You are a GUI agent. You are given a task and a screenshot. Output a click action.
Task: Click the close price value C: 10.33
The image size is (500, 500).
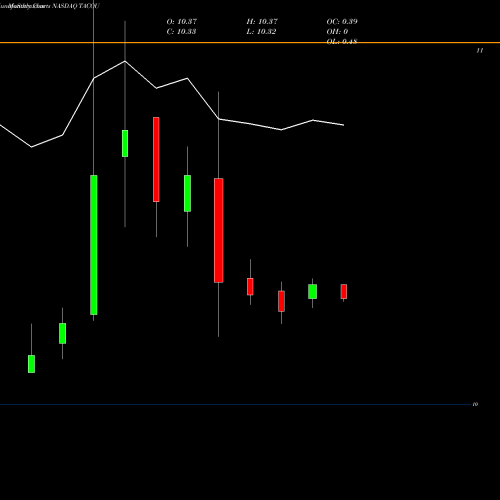[181, 32]
